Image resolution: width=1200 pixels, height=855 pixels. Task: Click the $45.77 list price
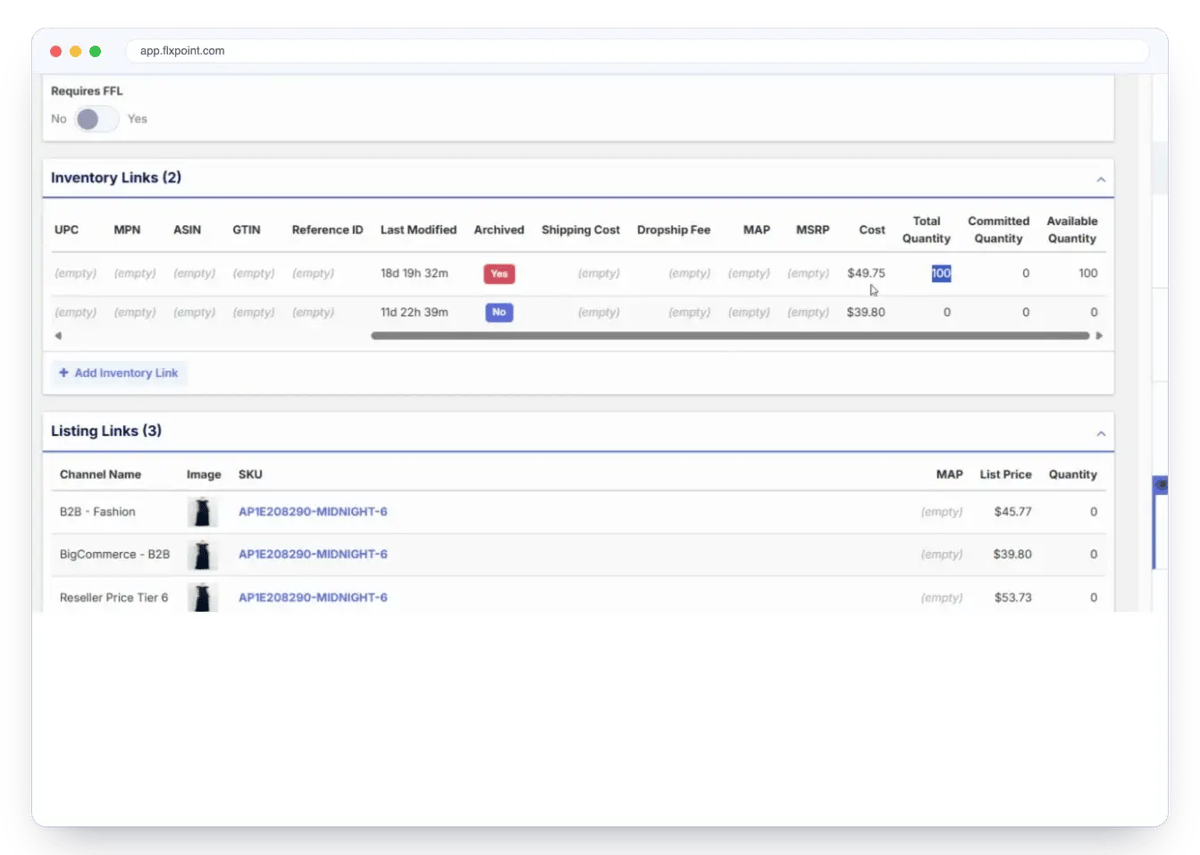[1013, 512]
